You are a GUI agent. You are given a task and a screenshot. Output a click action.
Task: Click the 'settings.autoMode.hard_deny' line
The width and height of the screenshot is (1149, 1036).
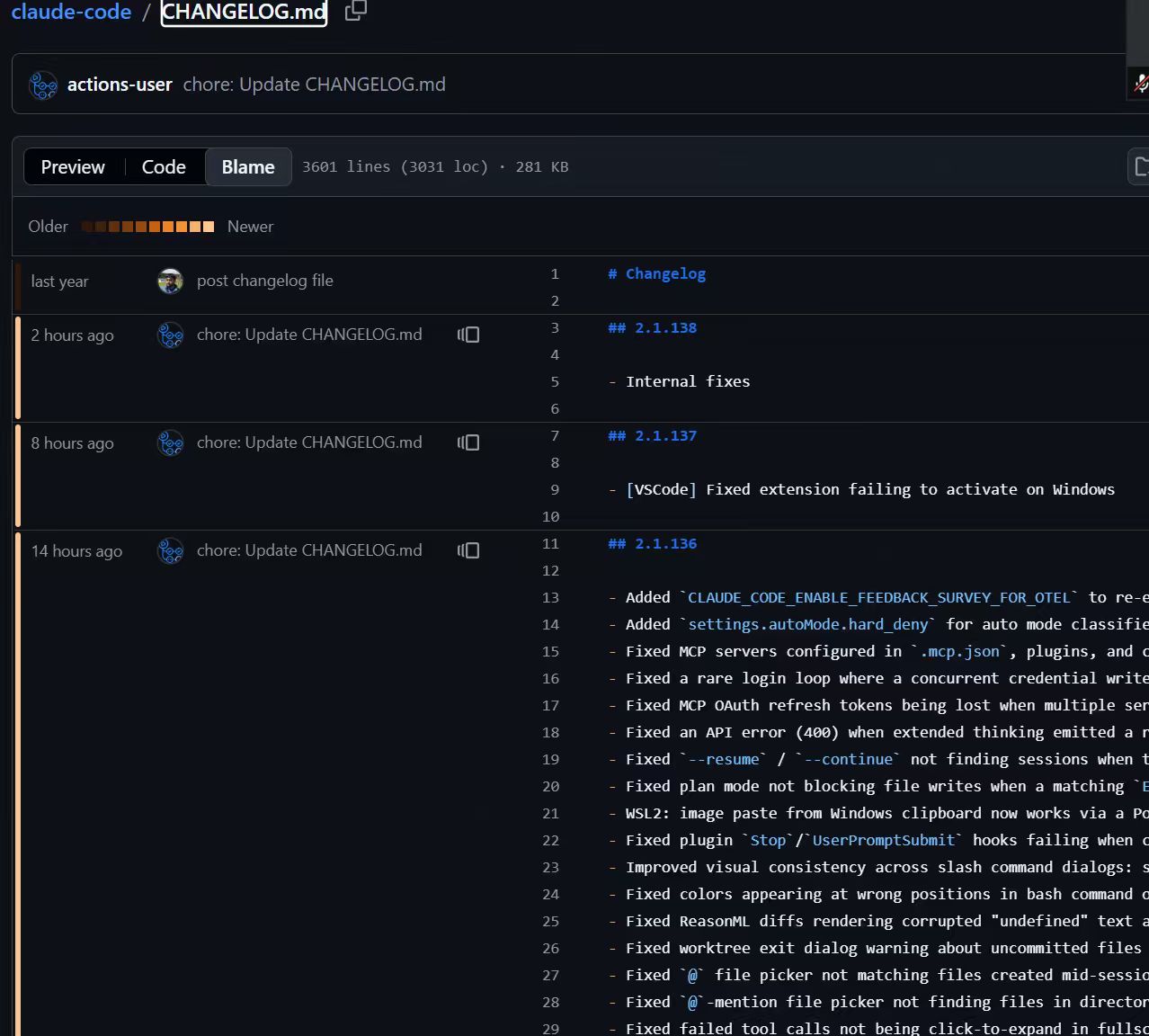pyautogui.click(x=877, y=625)
